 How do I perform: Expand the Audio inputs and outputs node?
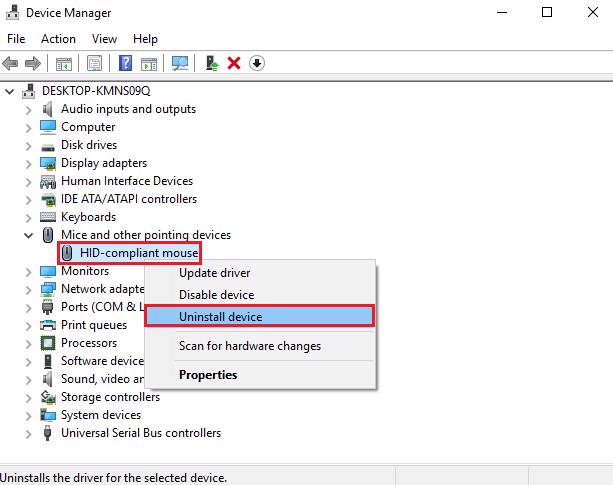[x=27, y=109]
